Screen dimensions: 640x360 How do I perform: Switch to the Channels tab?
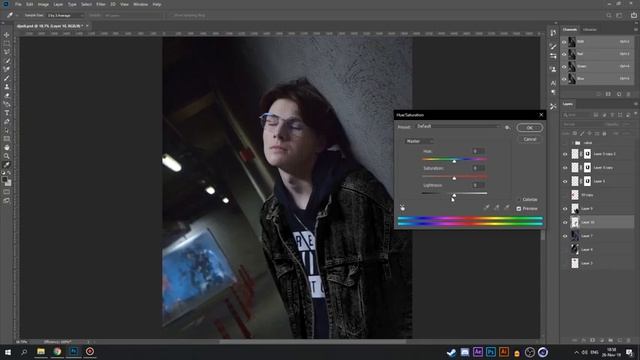pyautogui.click(x=570, y=29)
